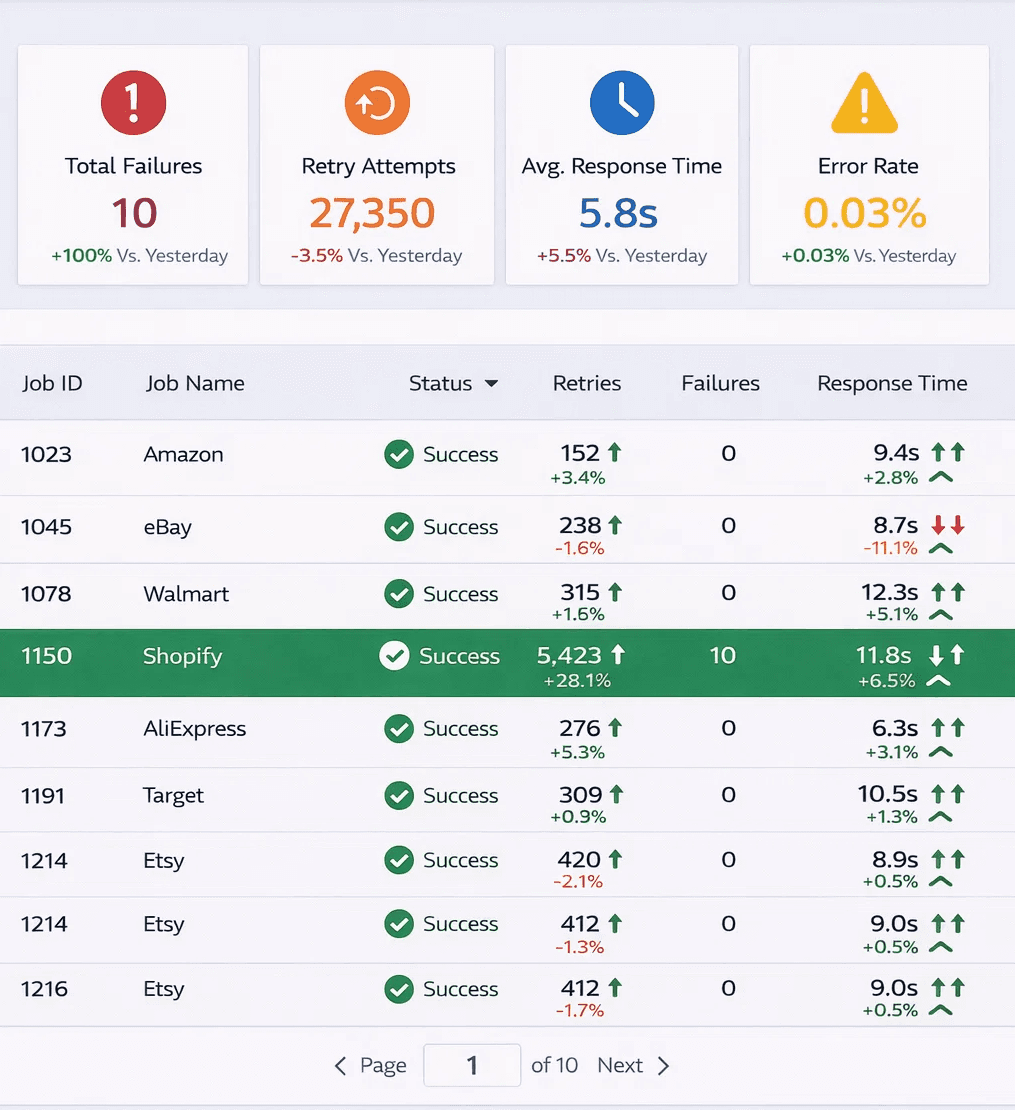Image resolution: width=1015 pixels, height=1110 pixels.
Task: Sort by the Response Time column header
Action: tap(893, 383)
